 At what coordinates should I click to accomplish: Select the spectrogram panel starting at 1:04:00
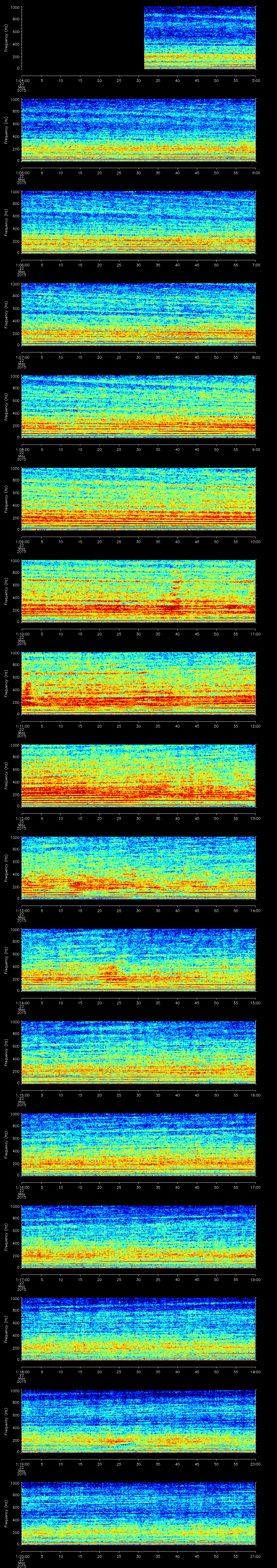point(139,38)
